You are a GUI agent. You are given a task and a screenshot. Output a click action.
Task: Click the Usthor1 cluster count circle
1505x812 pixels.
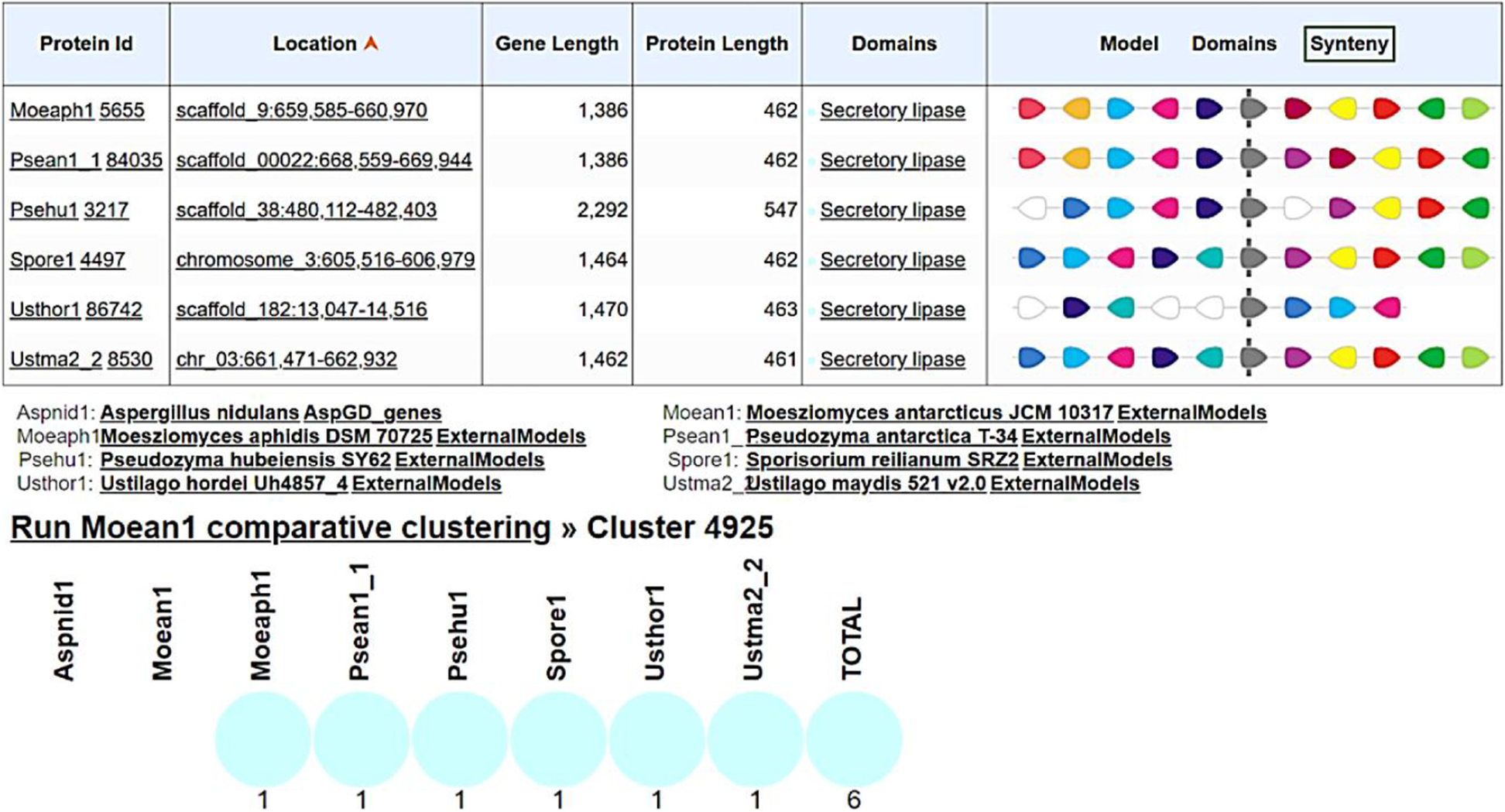[x=657, y=739]
